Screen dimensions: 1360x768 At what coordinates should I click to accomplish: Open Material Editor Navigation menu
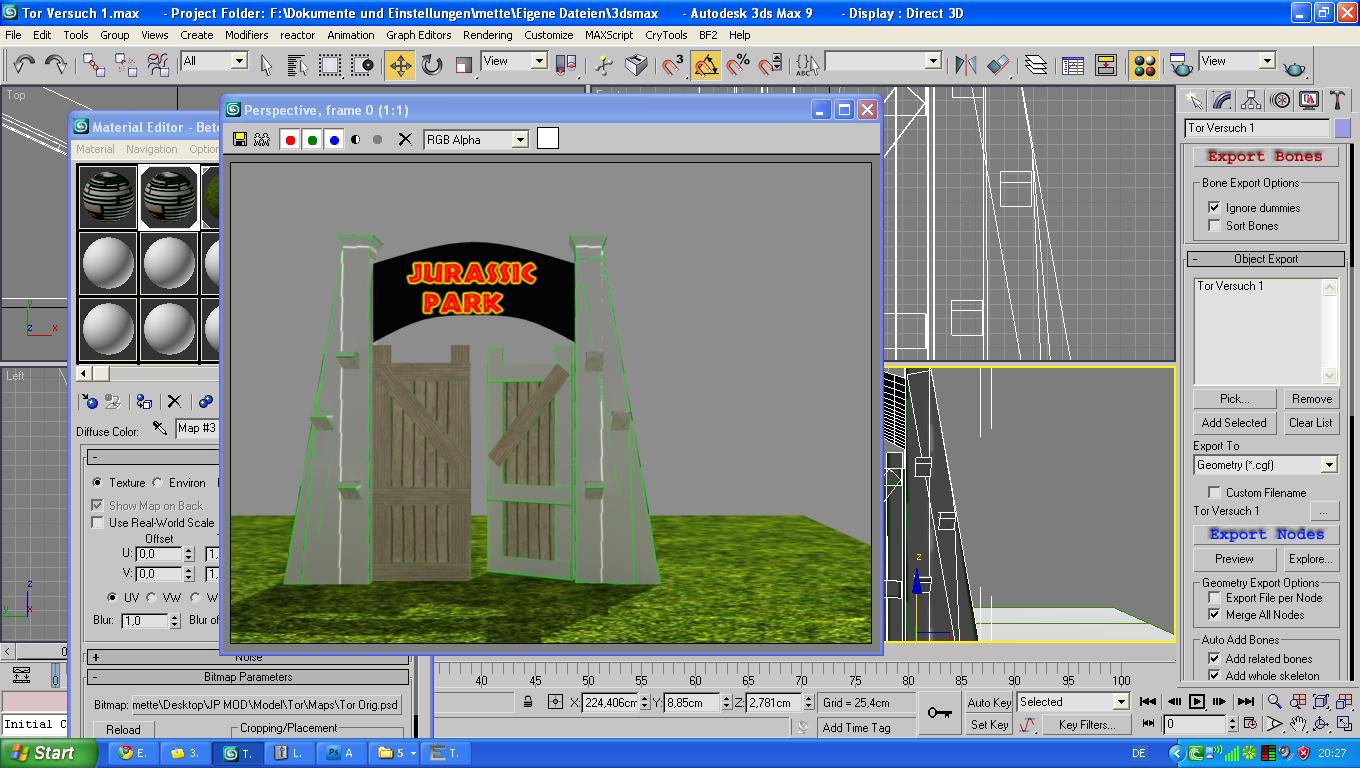click(x=151, y=149)
